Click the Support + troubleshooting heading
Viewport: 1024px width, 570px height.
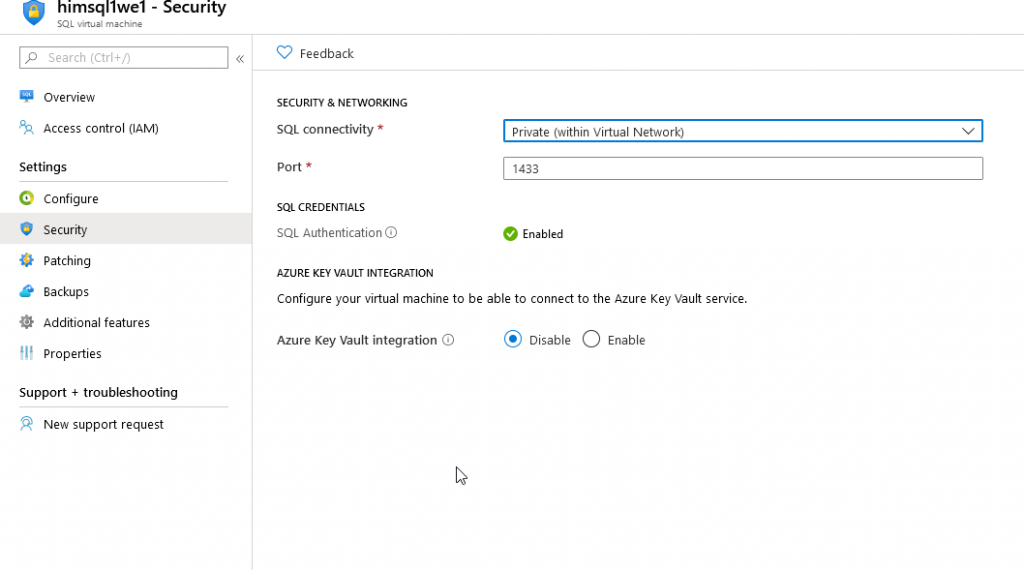[98, 392]
